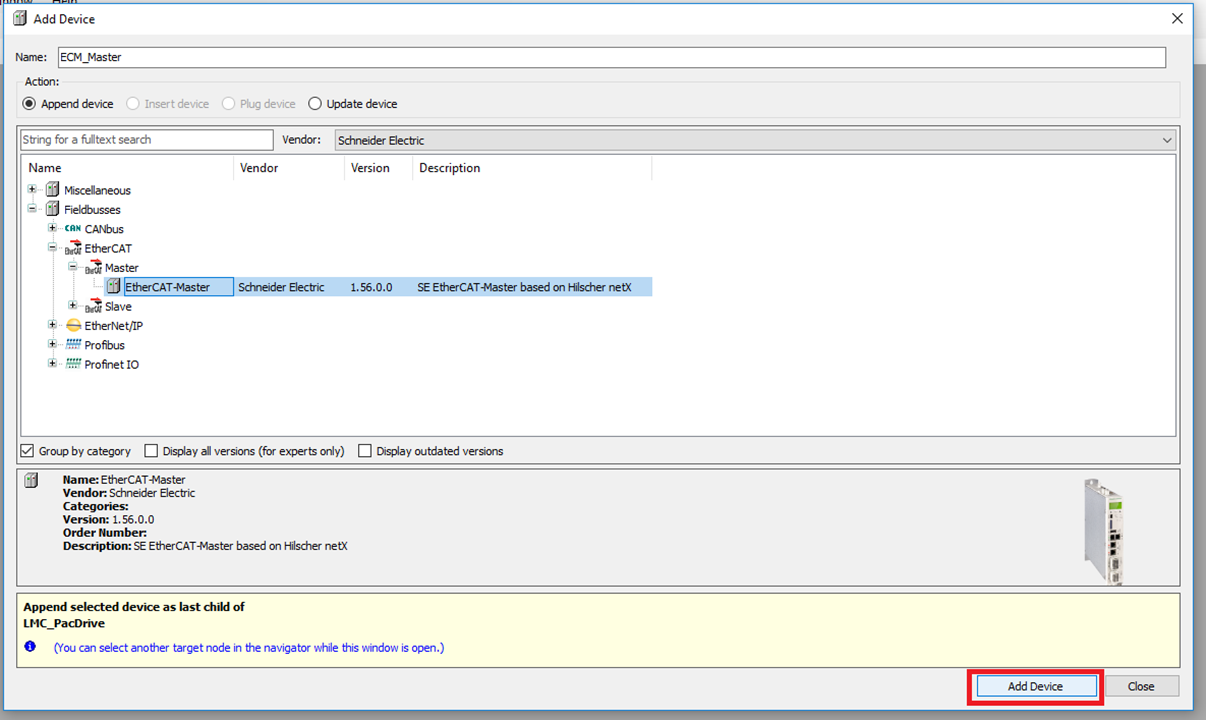The height and width of the screenshot is (720, 1206).
Task: Select the CANbus icon in tree
Action: tap(72, 229)
